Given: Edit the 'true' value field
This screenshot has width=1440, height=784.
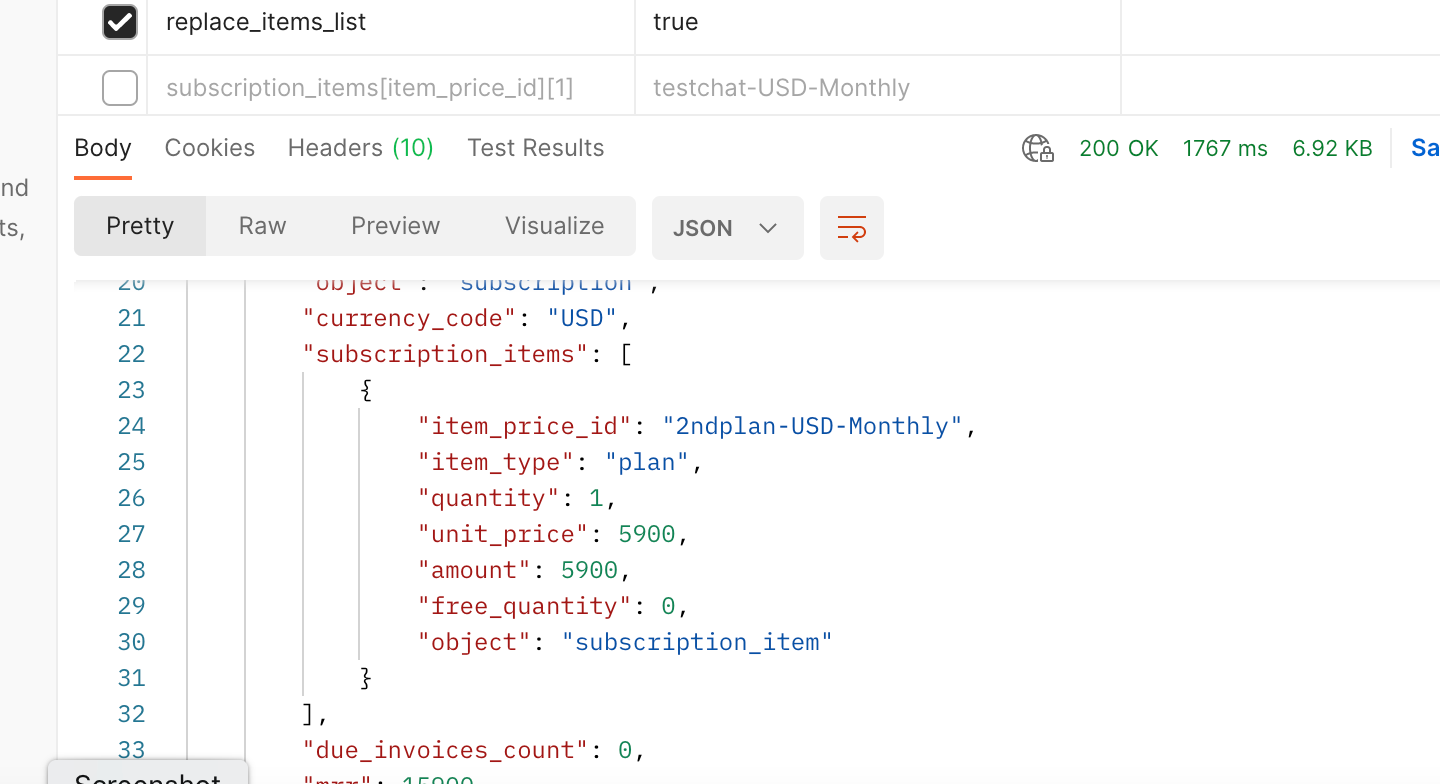Looking at the screenshot, I should (876, 22).
